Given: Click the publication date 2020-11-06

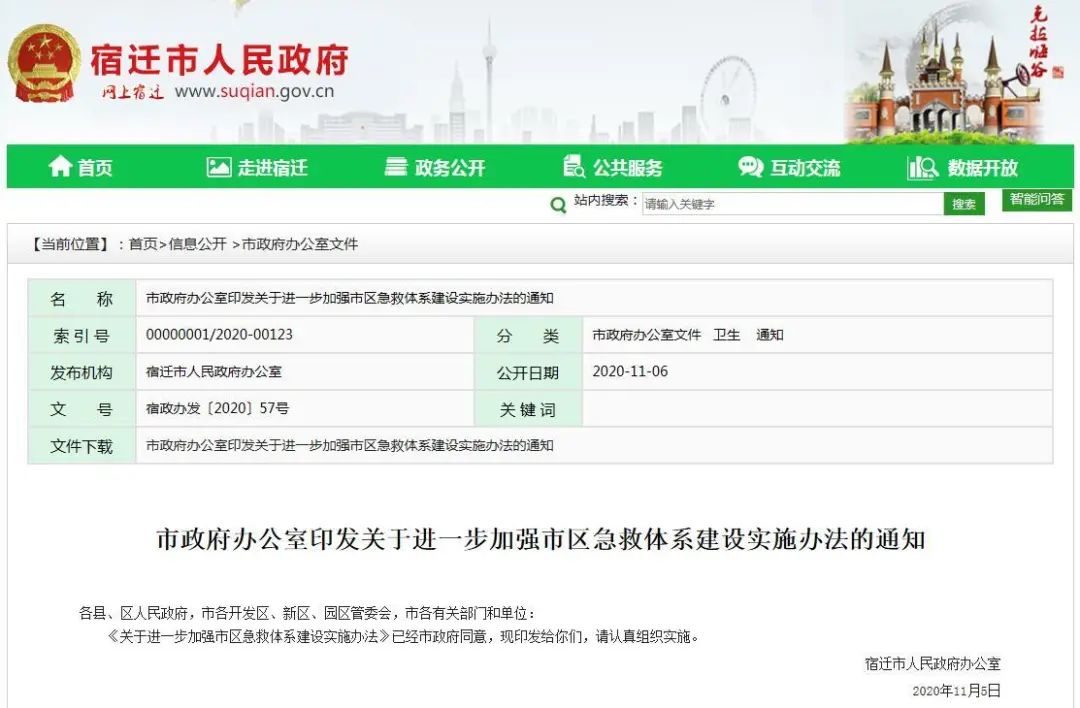Looking at the screenshot, I should (630, 371).
